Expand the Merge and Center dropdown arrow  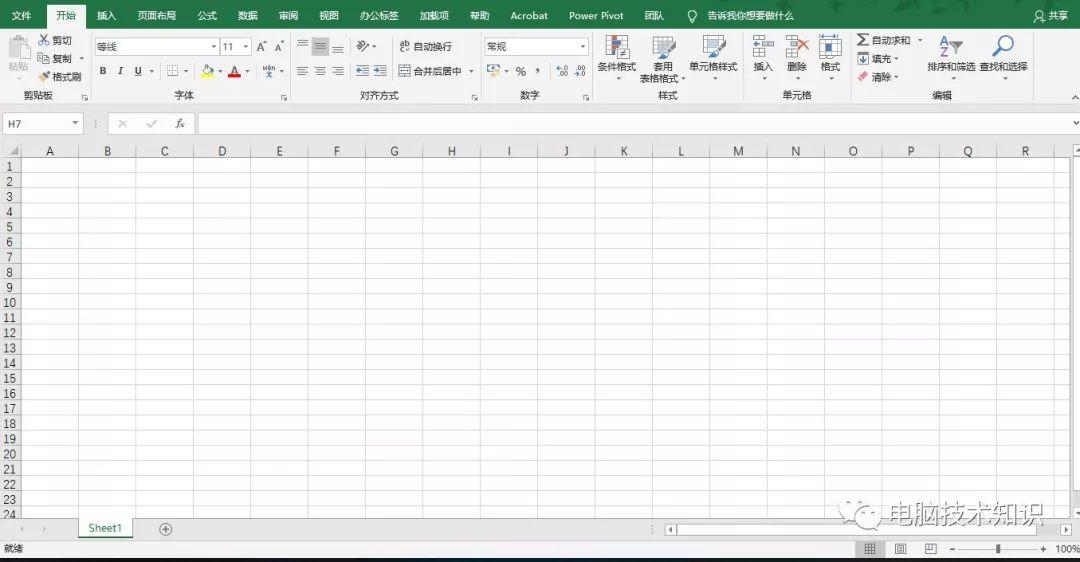471,71
